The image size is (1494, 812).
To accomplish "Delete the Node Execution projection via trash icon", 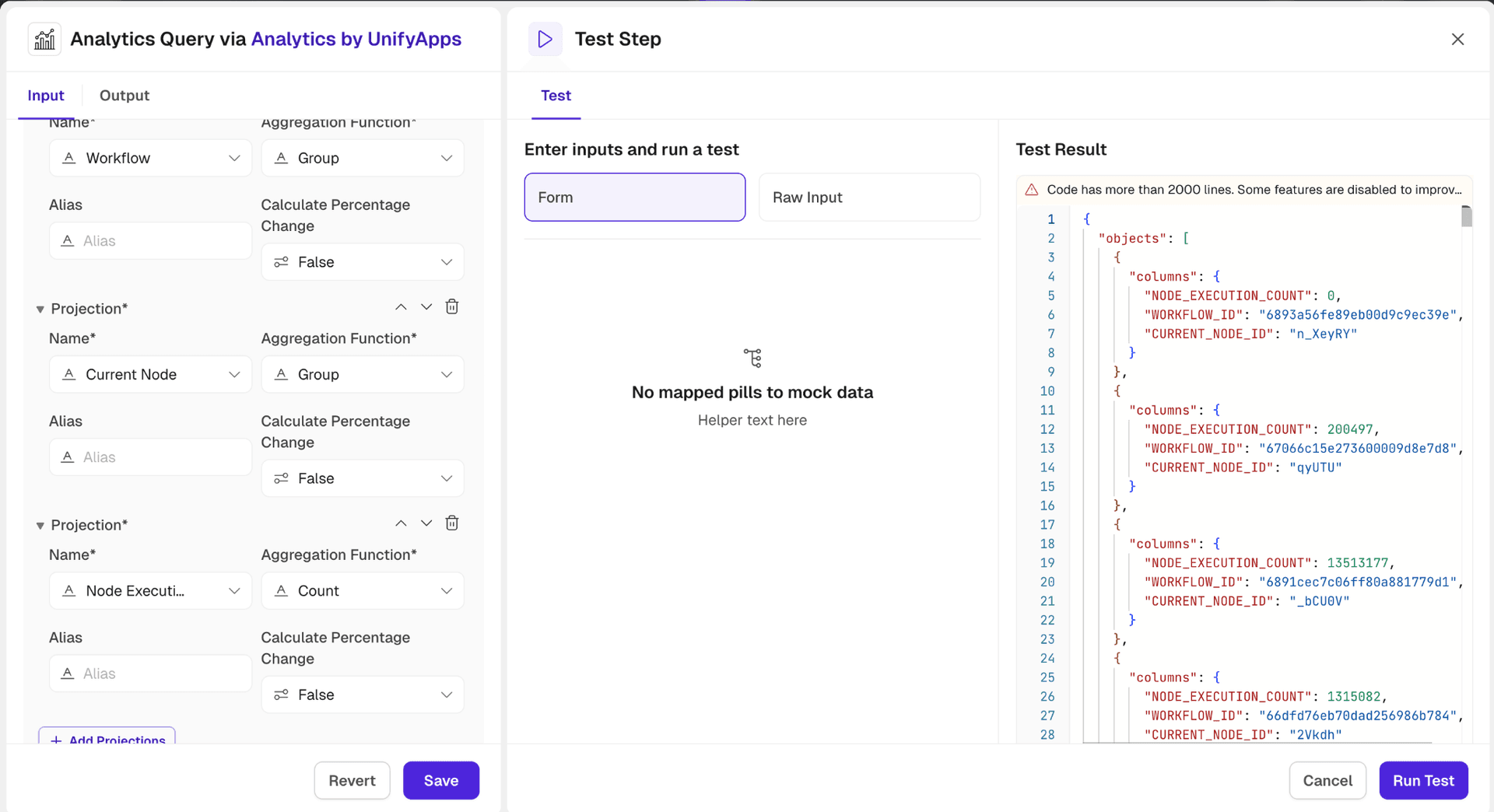I will (452, 523).
